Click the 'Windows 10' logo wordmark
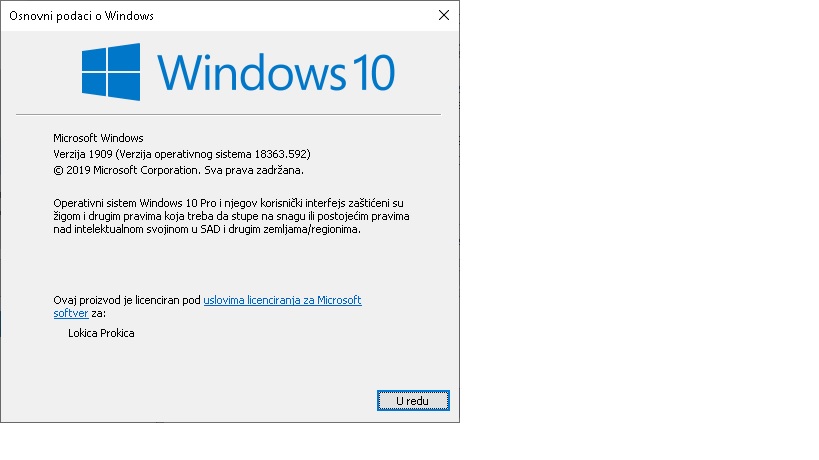The width and height of the screenshot is (819, 460). coord(276,73)
